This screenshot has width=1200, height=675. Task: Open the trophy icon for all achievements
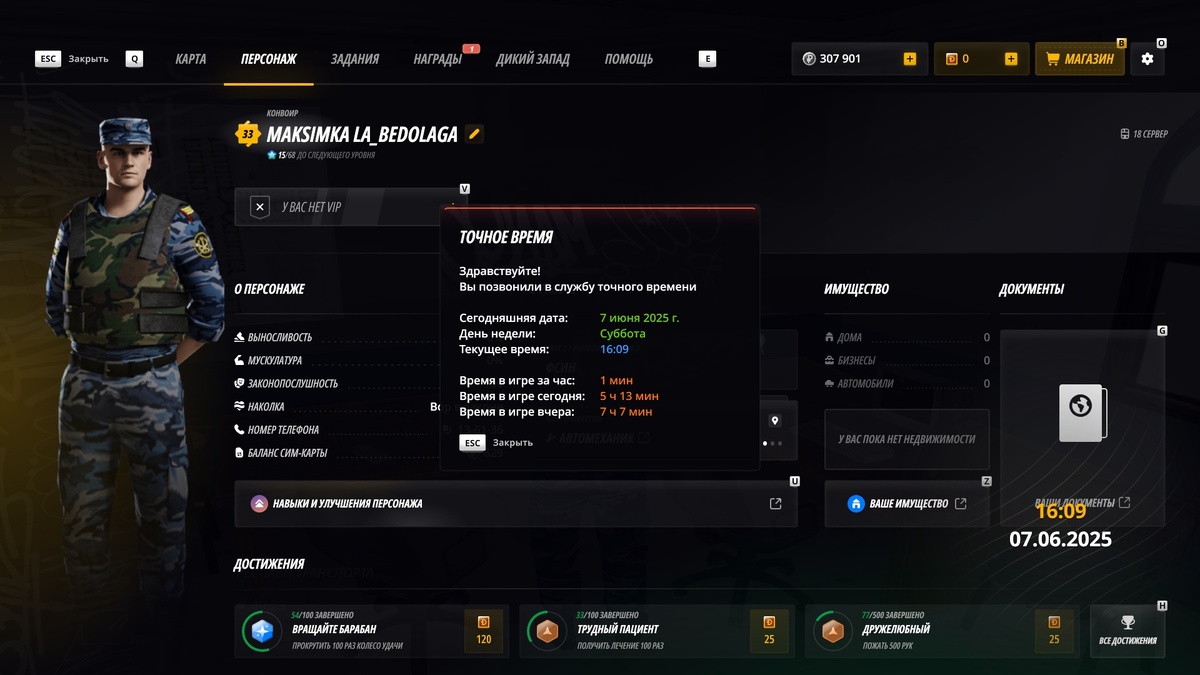[x=1128, y=622]
